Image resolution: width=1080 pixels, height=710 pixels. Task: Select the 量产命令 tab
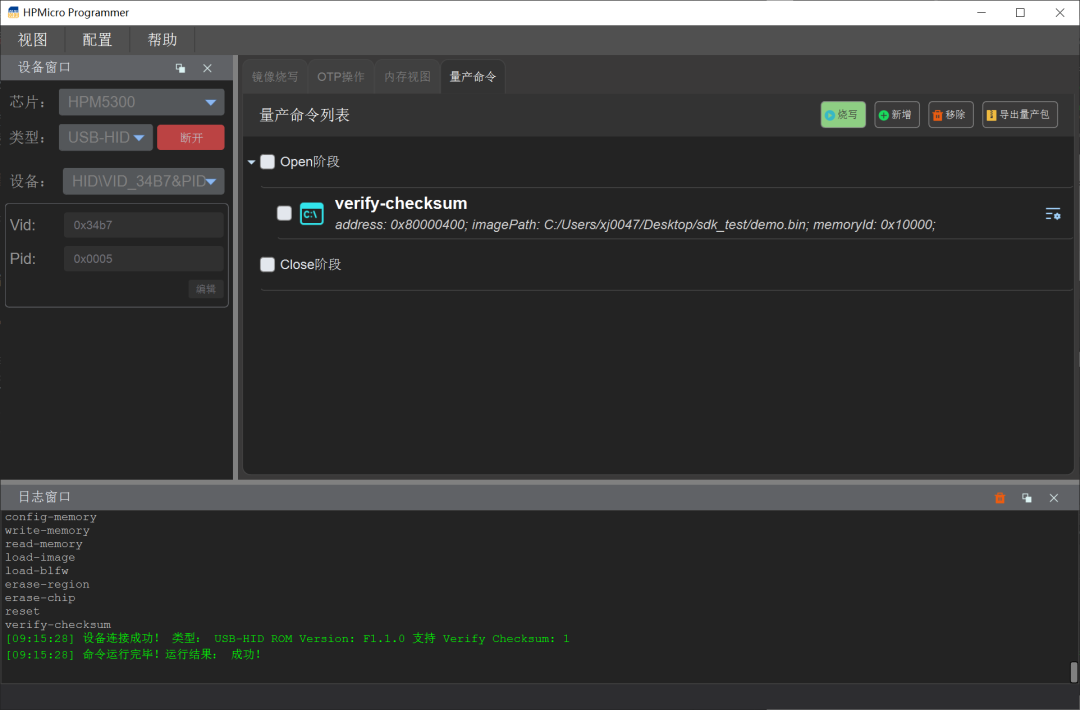[472, 76]
